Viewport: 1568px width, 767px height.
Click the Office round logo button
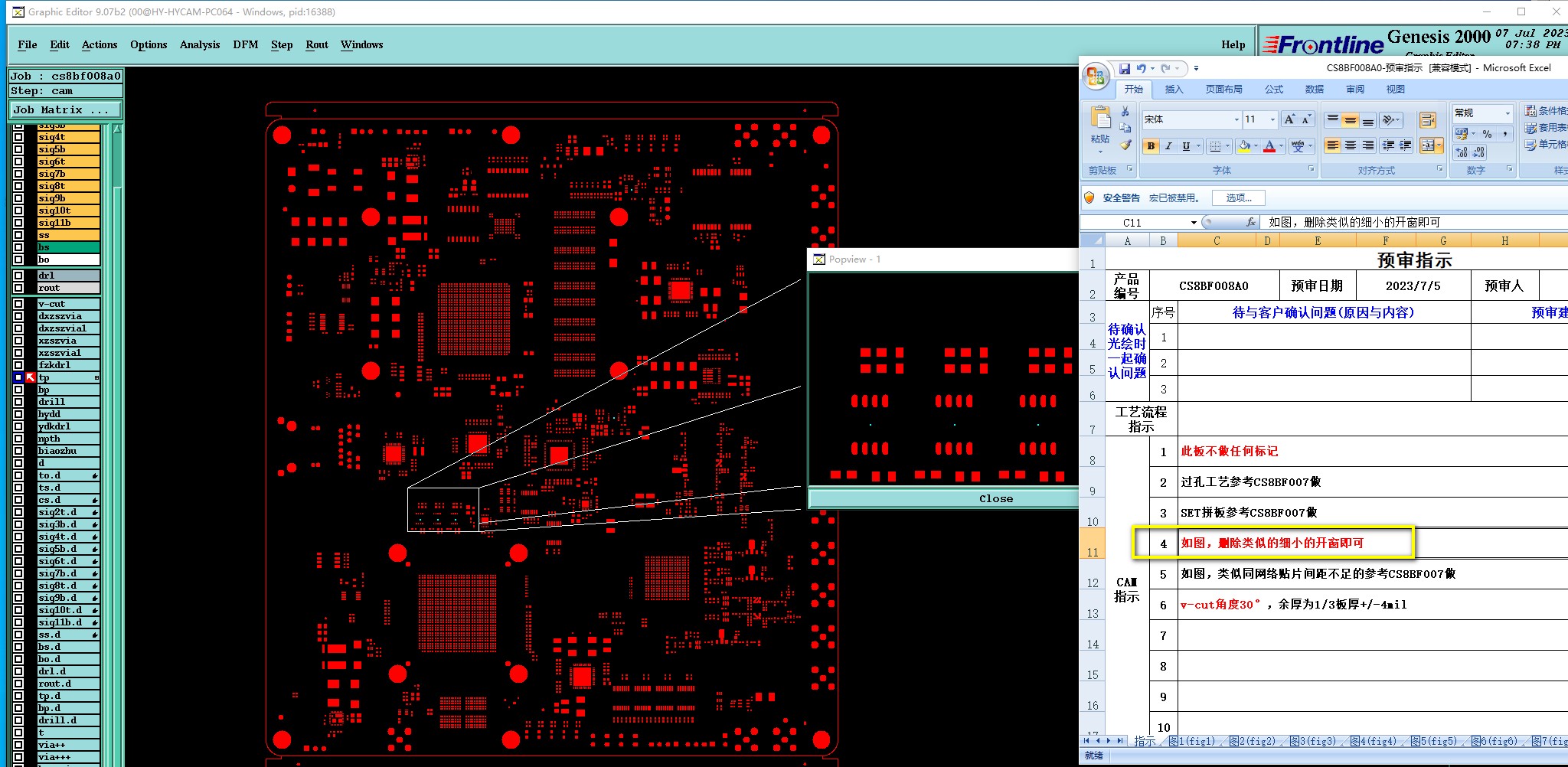[1096, 76]
